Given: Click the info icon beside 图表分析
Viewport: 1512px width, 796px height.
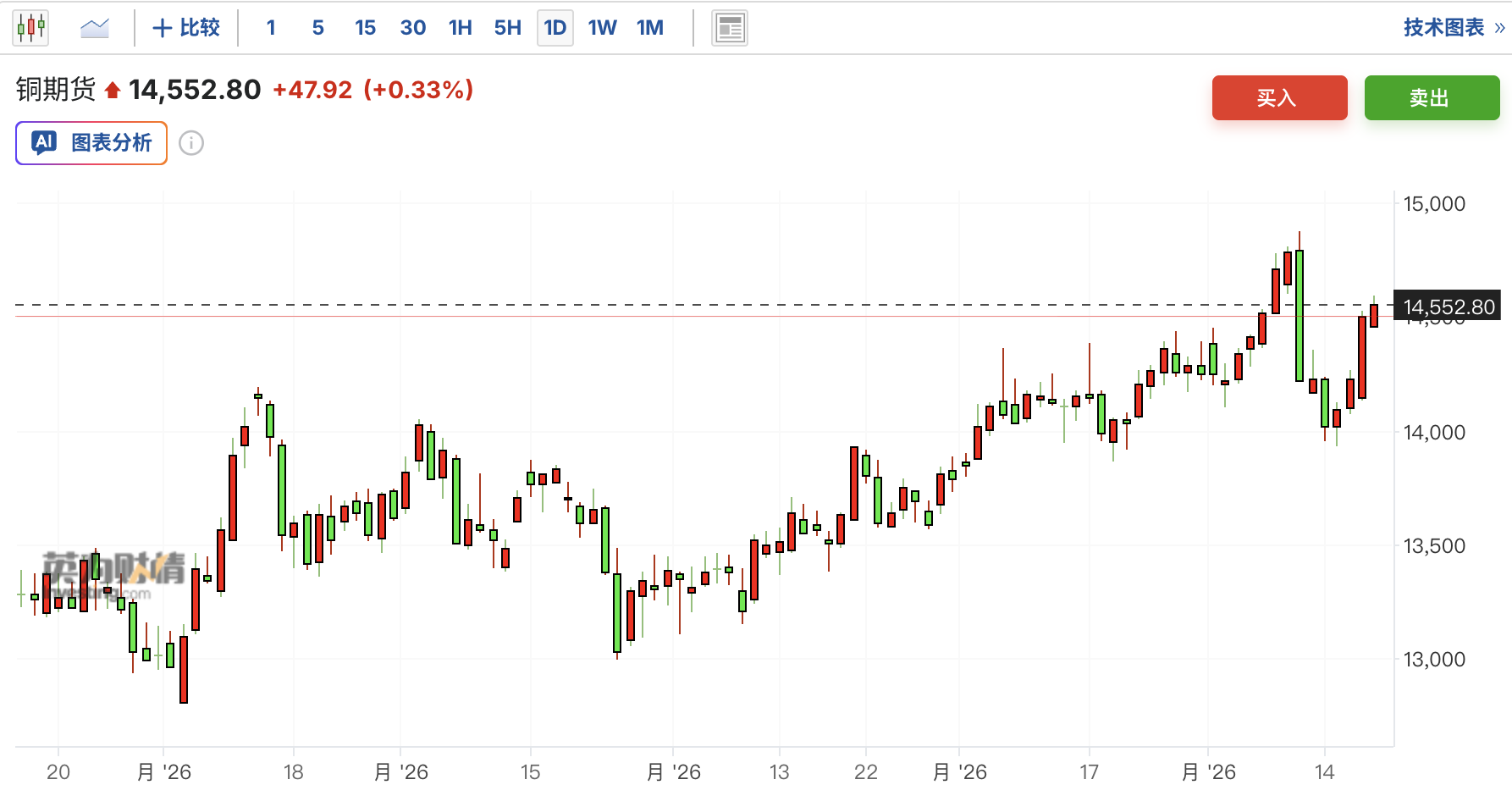Looking at the screenshot, I should point(191,143).
